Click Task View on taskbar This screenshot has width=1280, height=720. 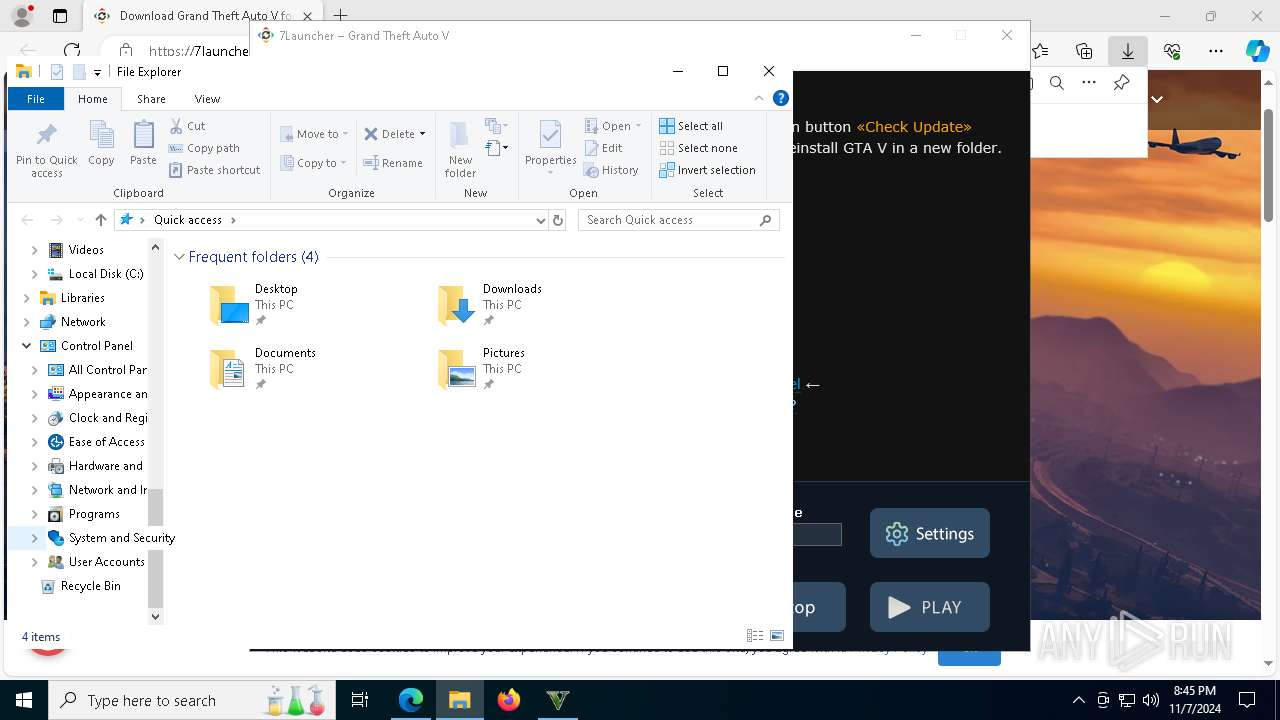coord(360,700)
